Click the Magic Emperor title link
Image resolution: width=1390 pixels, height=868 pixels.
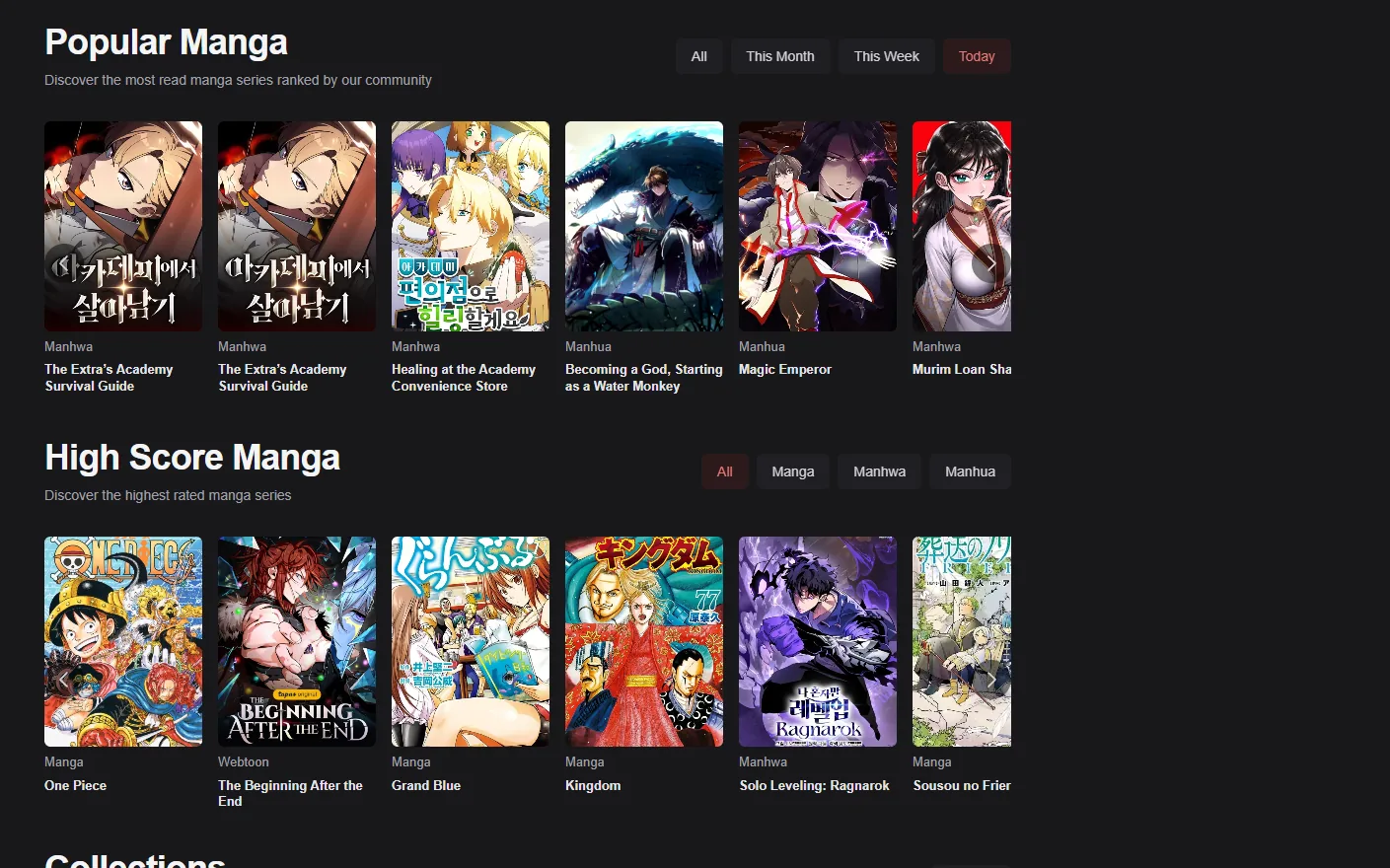click(785, 369)
